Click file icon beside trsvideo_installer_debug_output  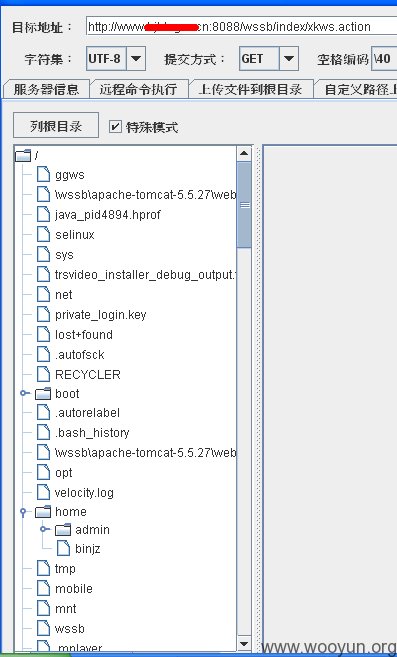pyautogui.click(x=43, y=274)
